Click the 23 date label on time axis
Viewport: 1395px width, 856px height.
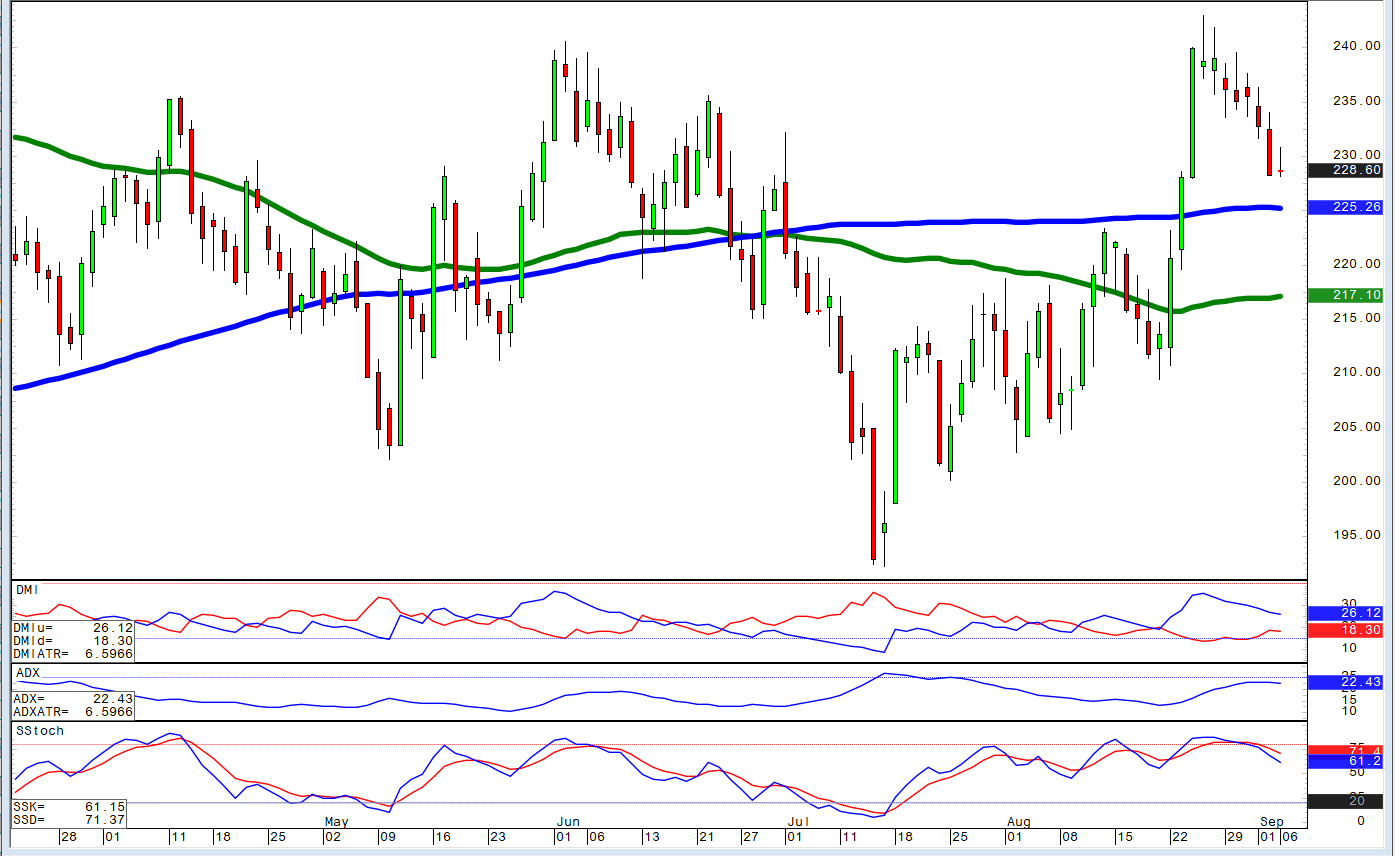tap(497, 837)
